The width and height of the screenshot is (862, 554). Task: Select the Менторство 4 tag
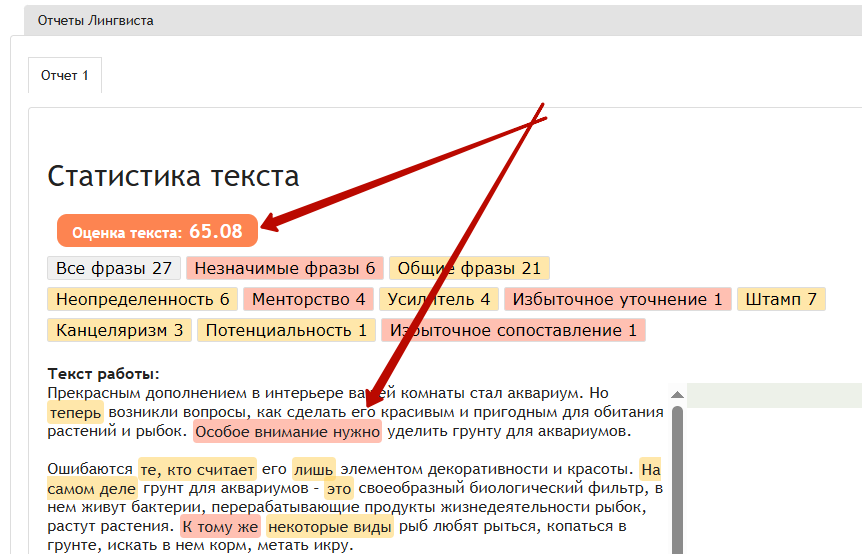309,299
